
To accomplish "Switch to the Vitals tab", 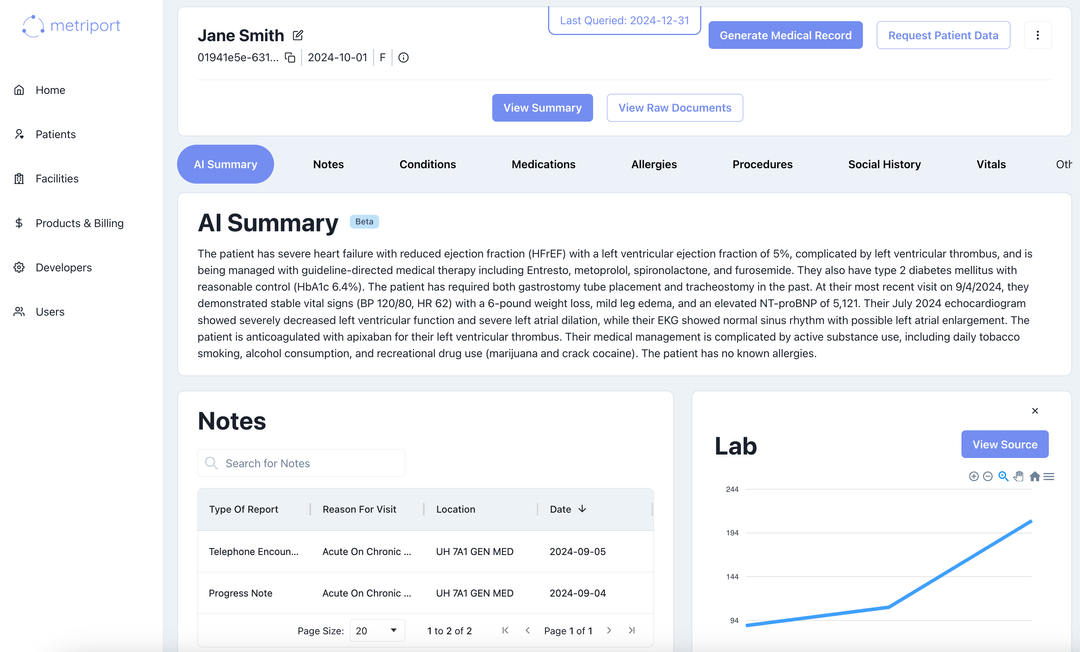I will coord(990,165).
